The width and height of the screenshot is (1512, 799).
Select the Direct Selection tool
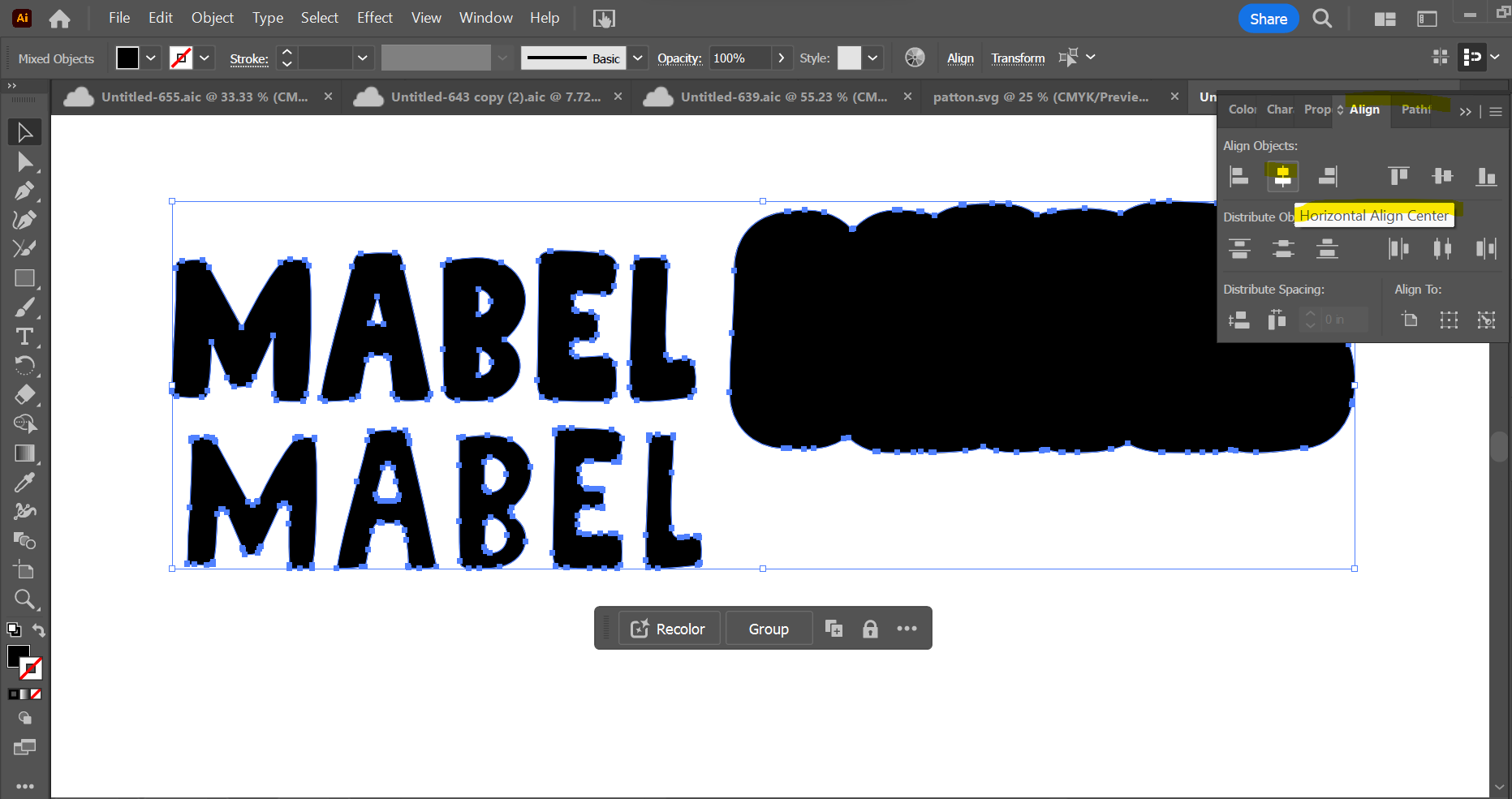pyautogui.click(x=24, y=162)
